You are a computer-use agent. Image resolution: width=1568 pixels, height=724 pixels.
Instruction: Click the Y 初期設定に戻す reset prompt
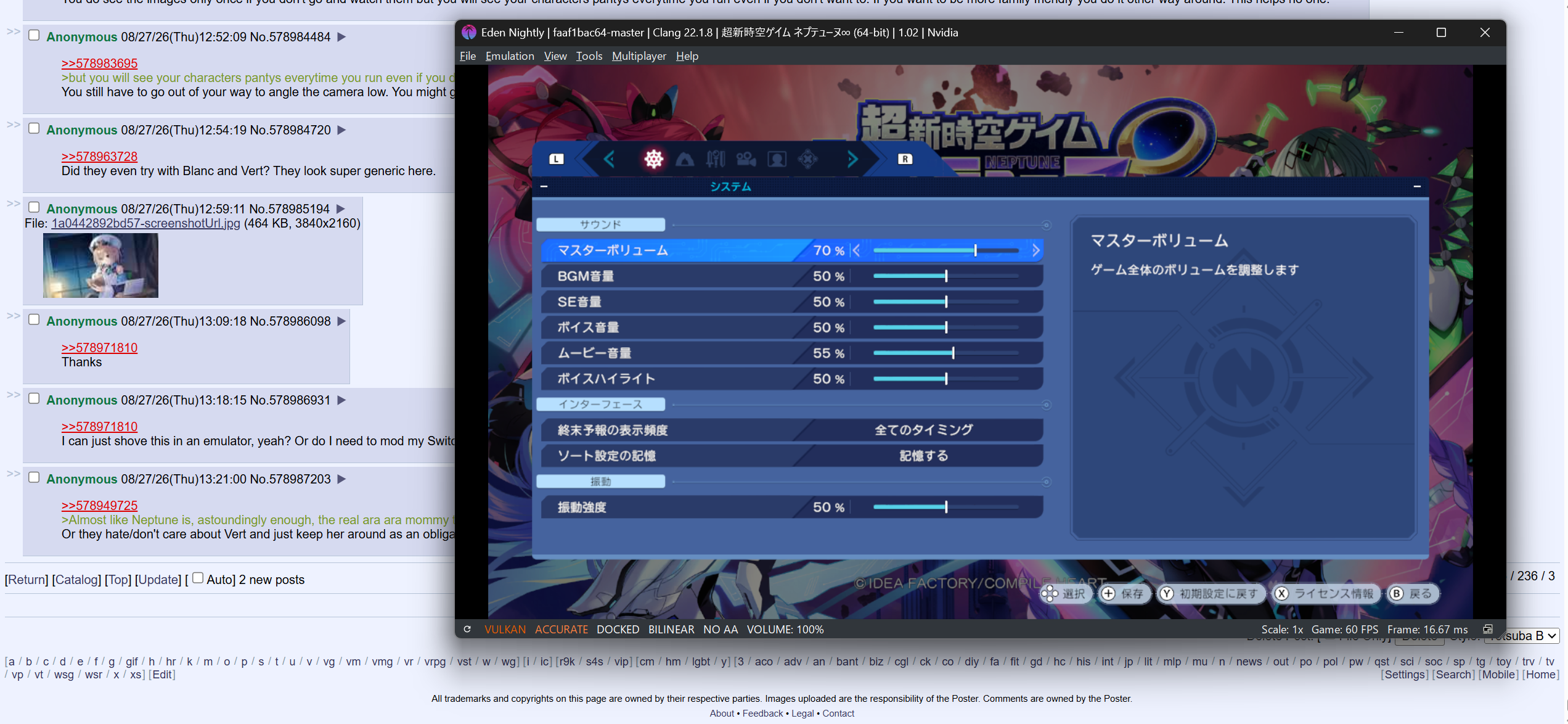coord(1211,593)
